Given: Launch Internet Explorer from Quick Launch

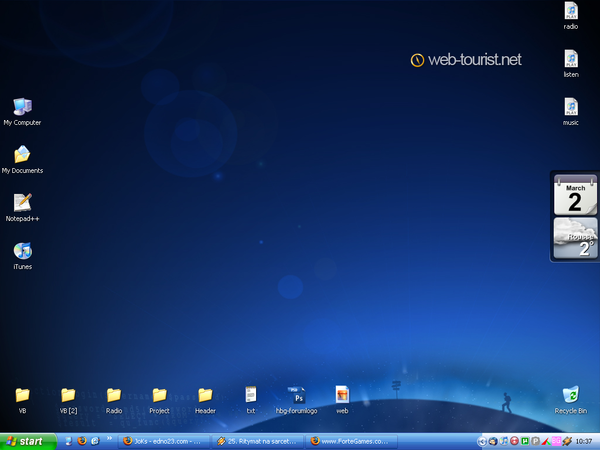Looking at the screenshot, I should (95, 441).
